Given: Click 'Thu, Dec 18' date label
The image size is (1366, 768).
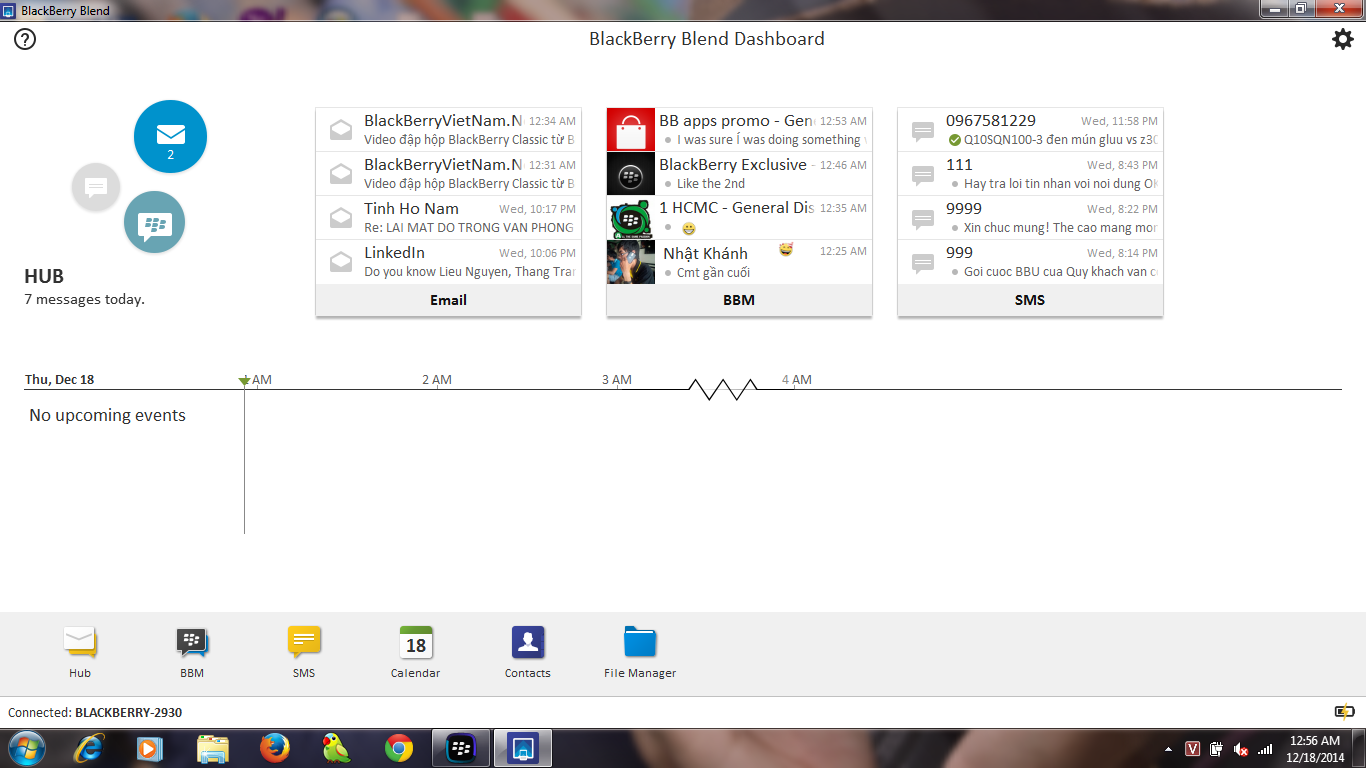Looking at the screenshot, I should tap(59, 380).
